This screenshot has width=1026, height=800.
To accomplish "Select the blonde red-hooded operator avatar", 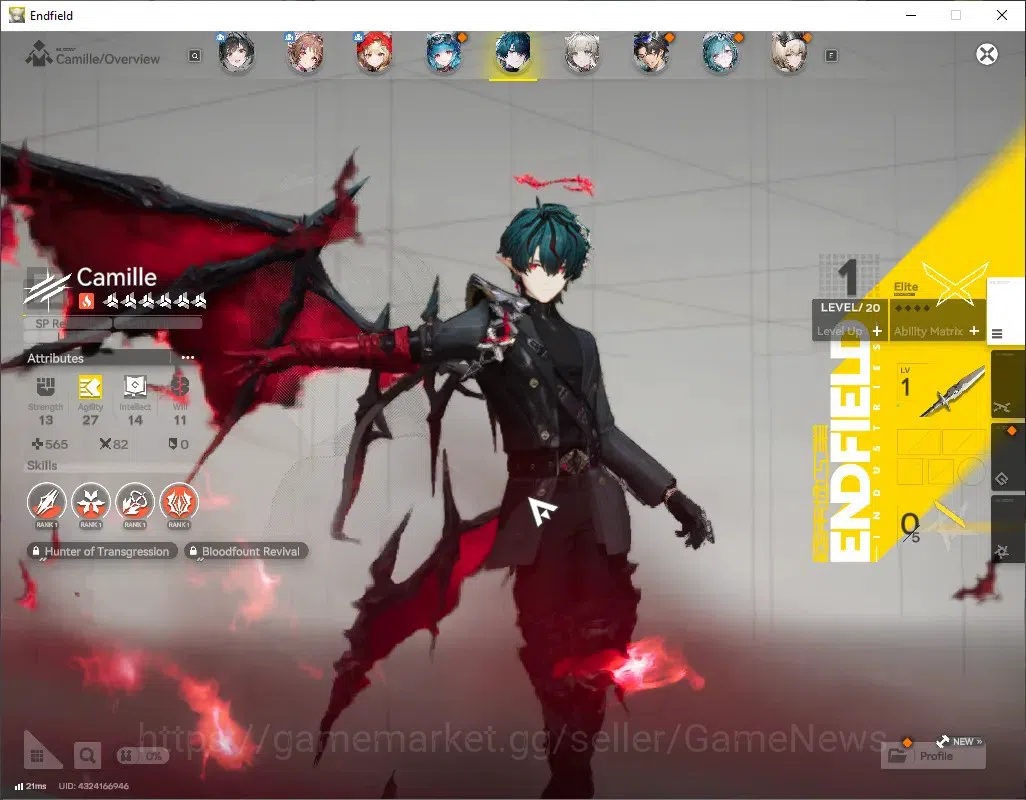I will coord(374,53).
